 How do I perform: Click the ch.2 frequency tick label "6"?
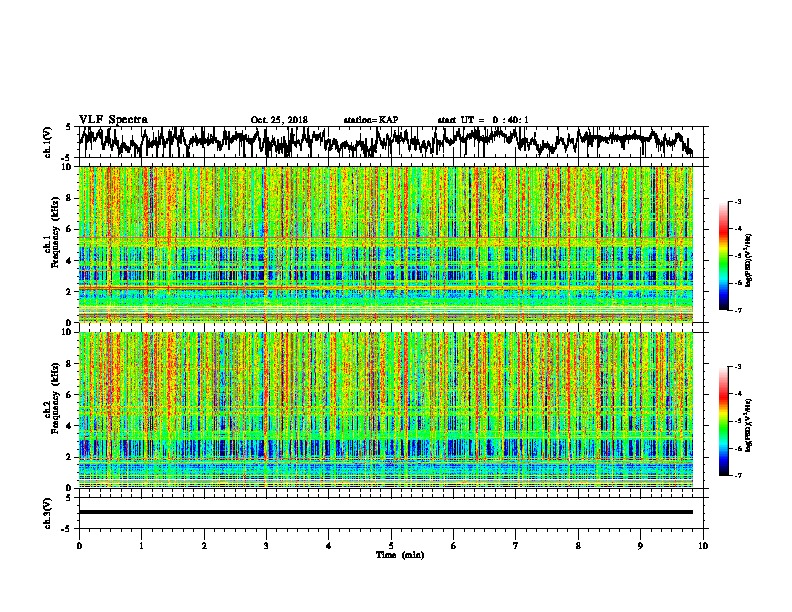tap(70, 394)
